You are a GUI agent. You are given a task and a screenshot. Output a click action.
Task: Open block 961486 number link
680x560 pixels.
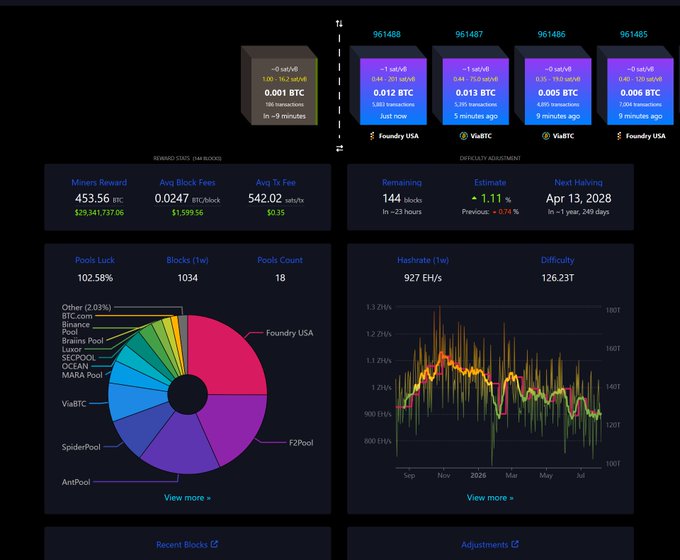pos(551,34)
